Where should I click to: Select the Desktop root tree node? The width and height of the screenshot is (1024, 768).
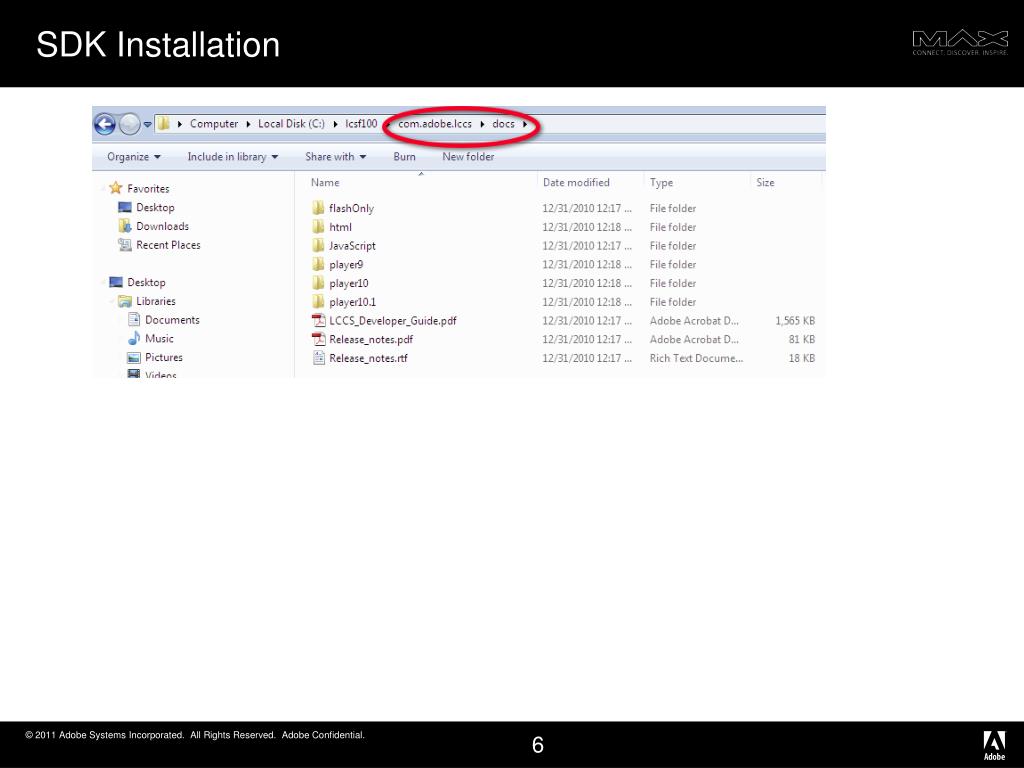(146, 282)
